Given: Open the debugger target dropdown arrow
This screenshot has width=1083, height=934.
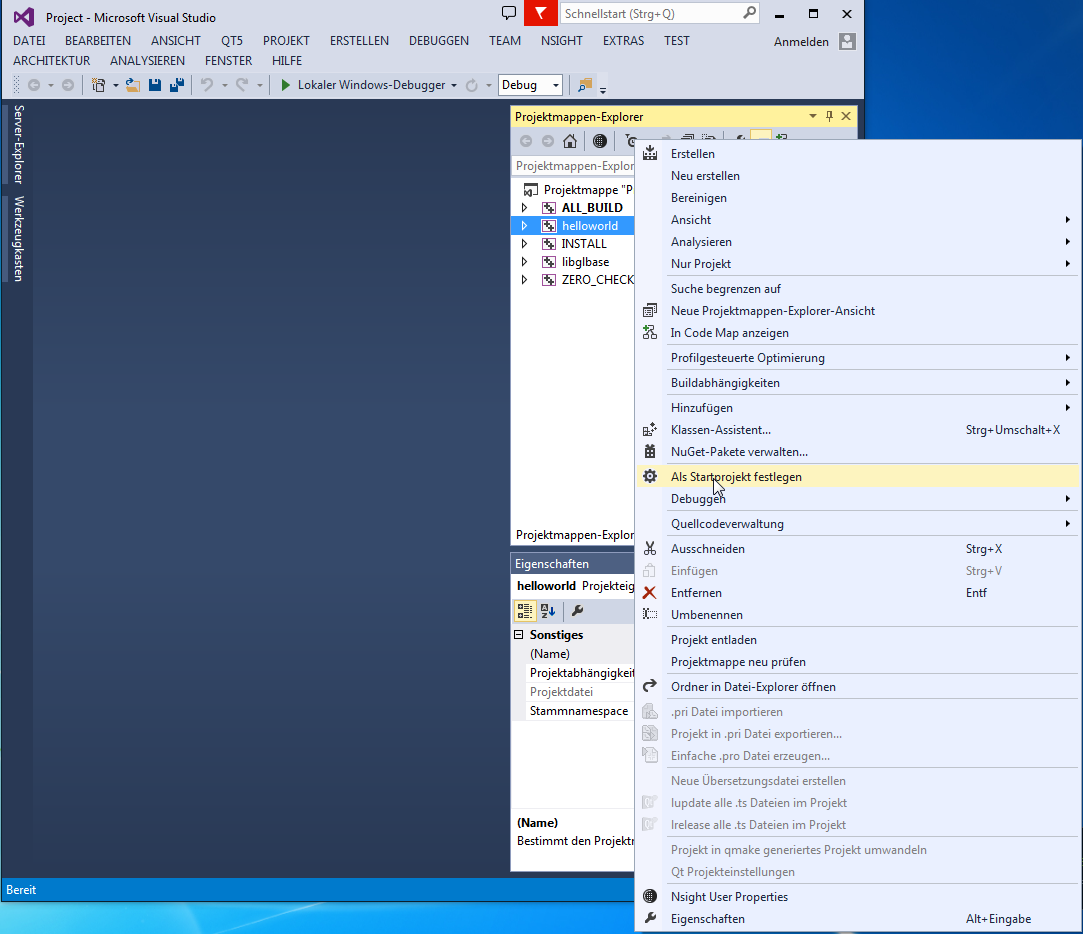Looking at the screenshot, I should click(454, 85).
